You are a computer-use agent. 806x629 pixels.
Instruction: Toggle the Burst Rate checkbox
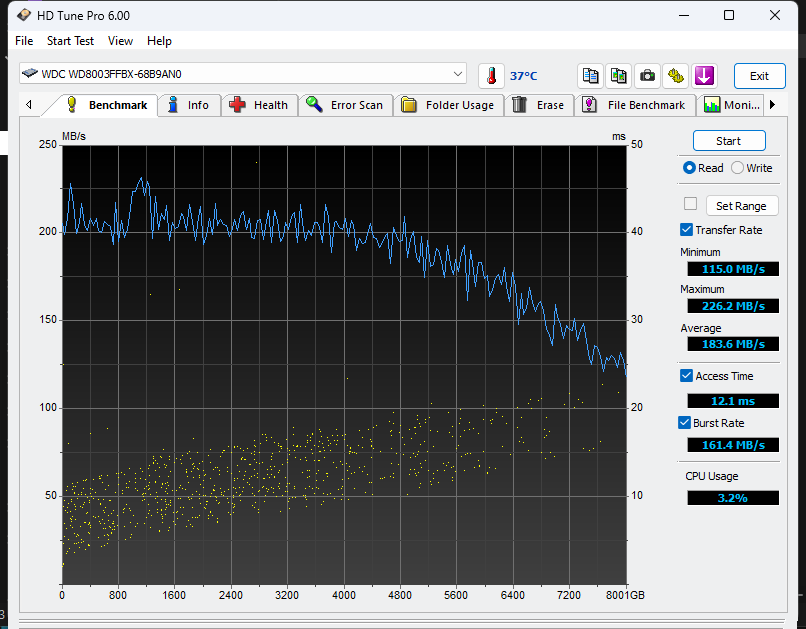[686, 423]
